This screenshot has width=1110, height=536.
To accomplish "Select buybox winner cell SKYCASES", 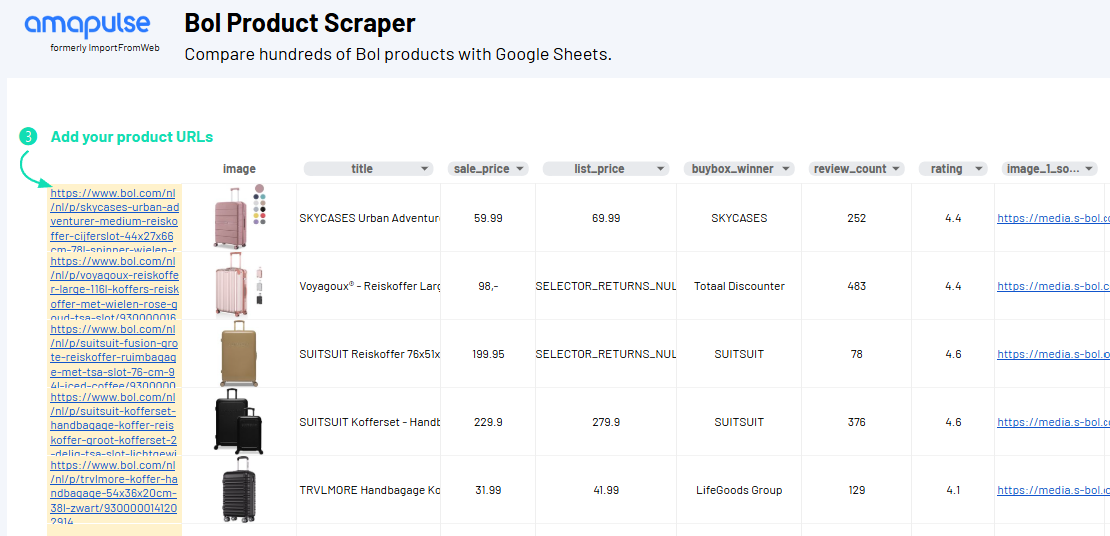I will click(x=739, y=218).
